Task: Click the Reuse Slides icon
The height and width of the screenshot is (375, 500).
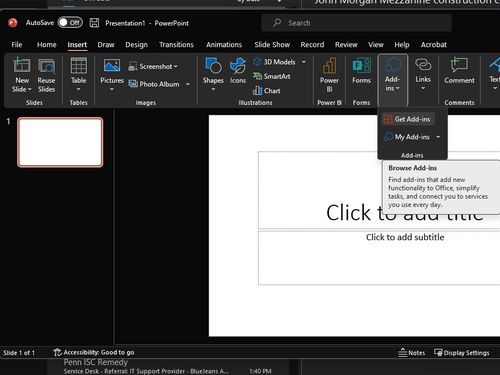Action: (x=46, y=67)
